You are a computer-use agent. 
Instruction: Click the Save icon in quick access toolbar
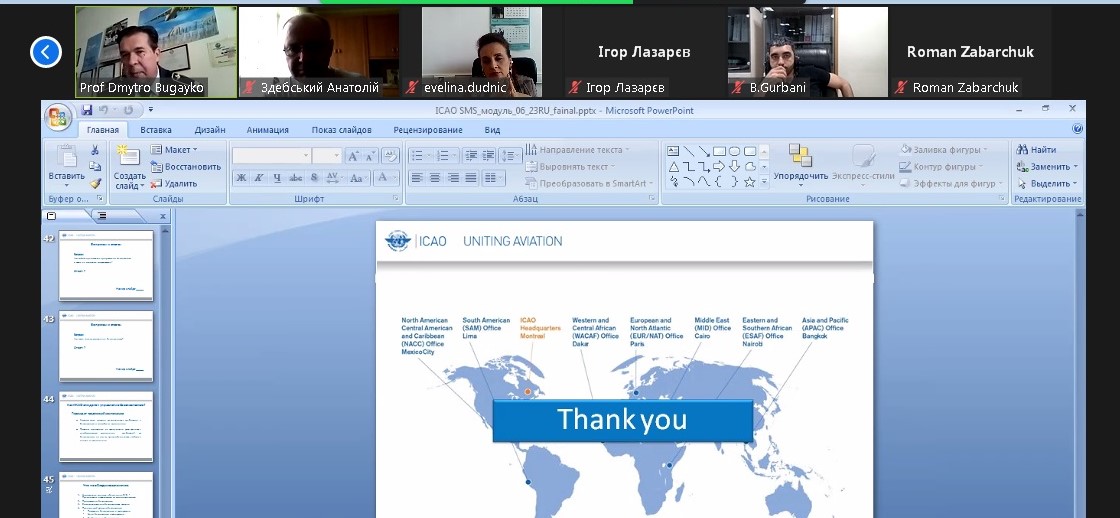click(87, 110)
